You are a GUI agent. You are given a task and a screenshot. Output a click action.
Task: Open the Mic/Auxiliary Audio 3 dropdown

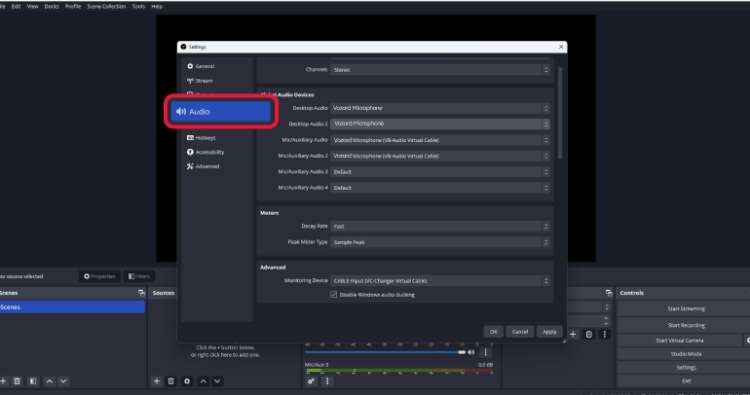[x=440, y=172]
